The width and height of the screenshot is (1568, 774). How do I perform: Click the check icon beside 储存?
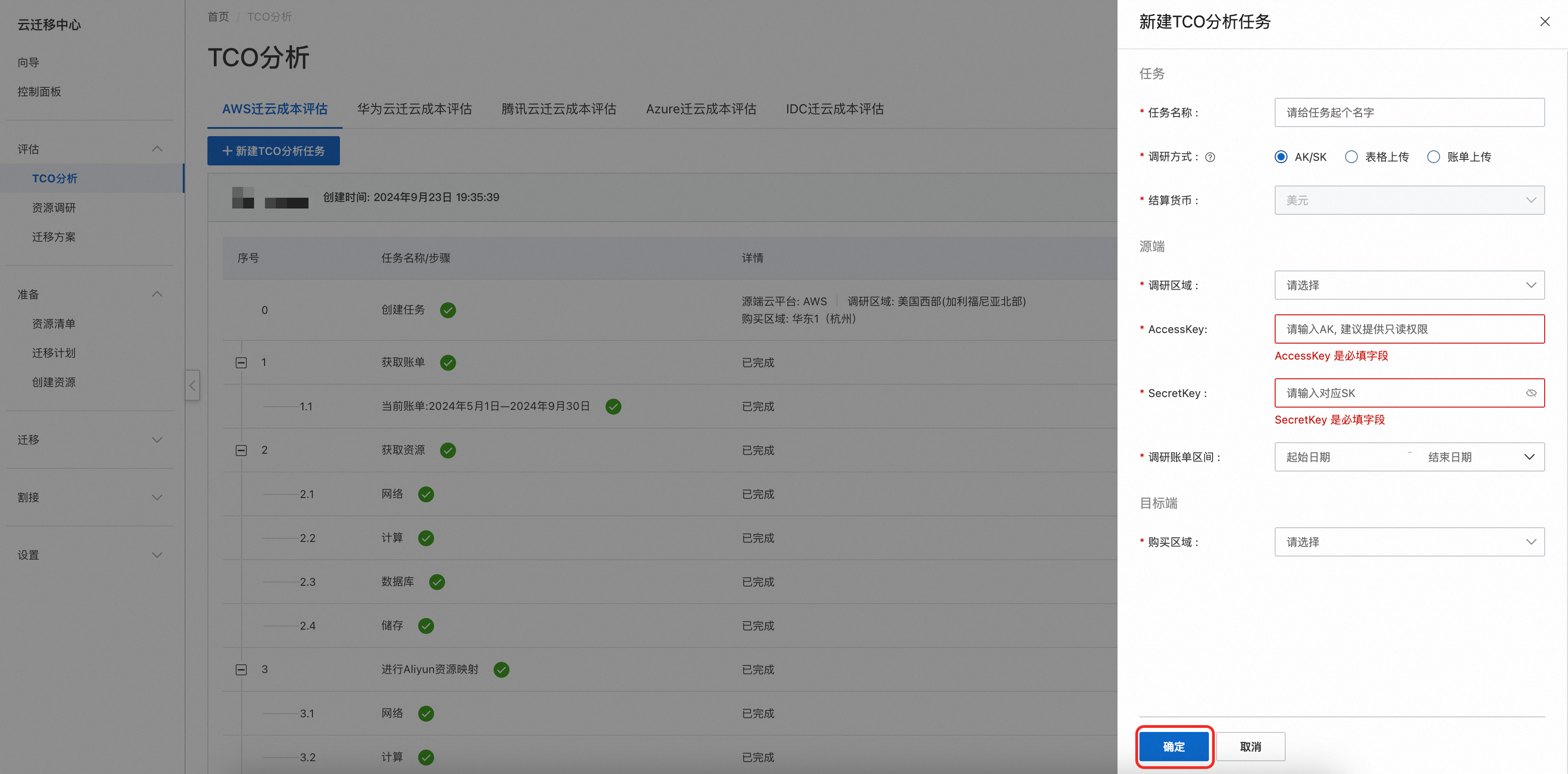click(x=426, y=626)
